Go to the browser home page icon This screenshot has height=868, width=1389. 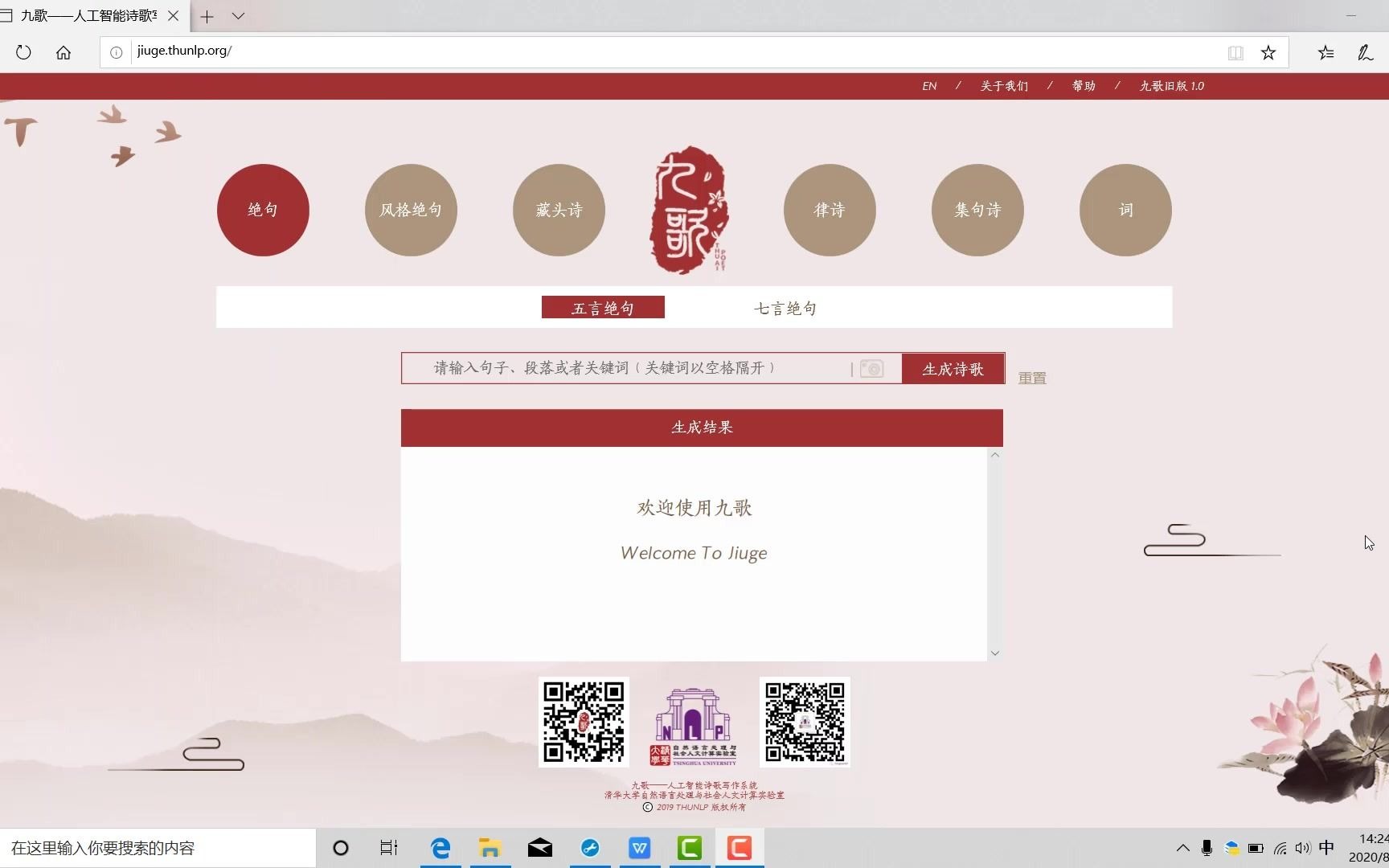[64, 52]
